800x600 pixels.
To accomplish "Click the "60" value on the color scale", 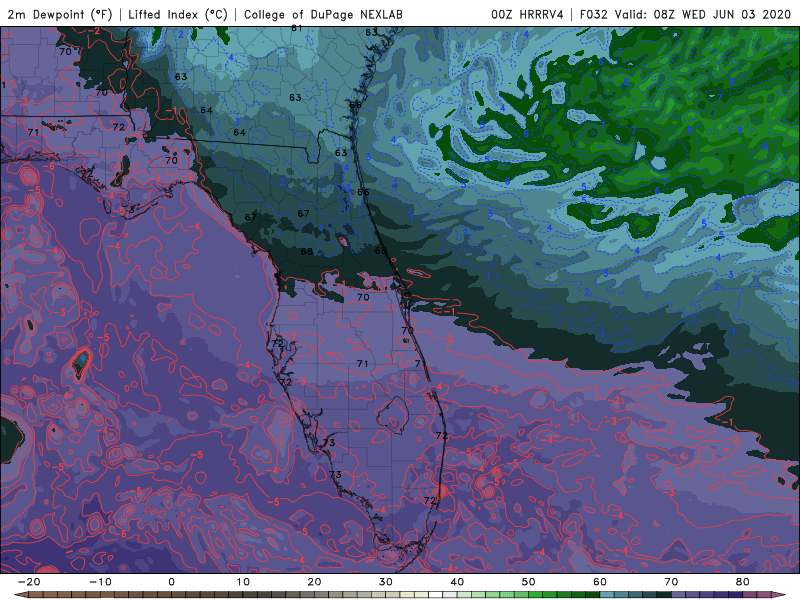I will pyautogui.click(x=600, y=582).
